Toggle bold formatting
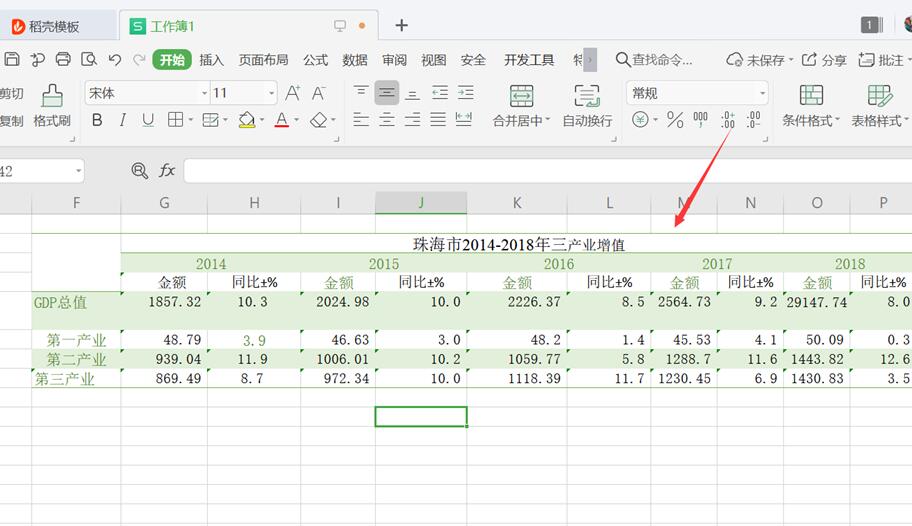This screenshot has height=526, width=912. (97, 120)
